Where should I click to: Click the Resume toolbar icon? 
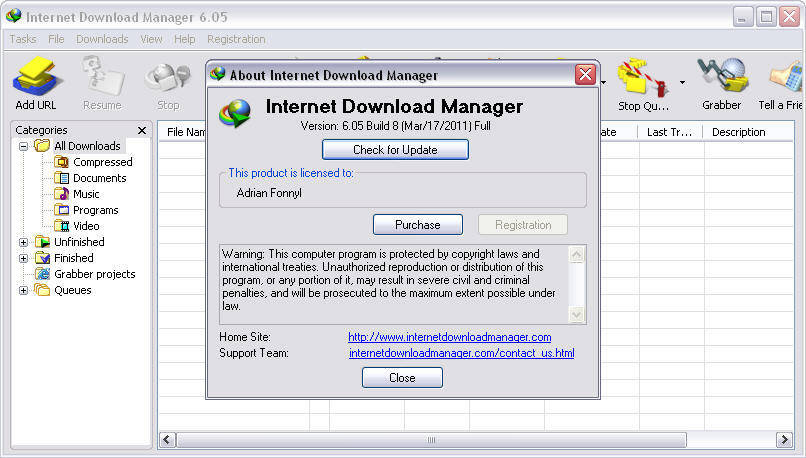click(102, 77)
